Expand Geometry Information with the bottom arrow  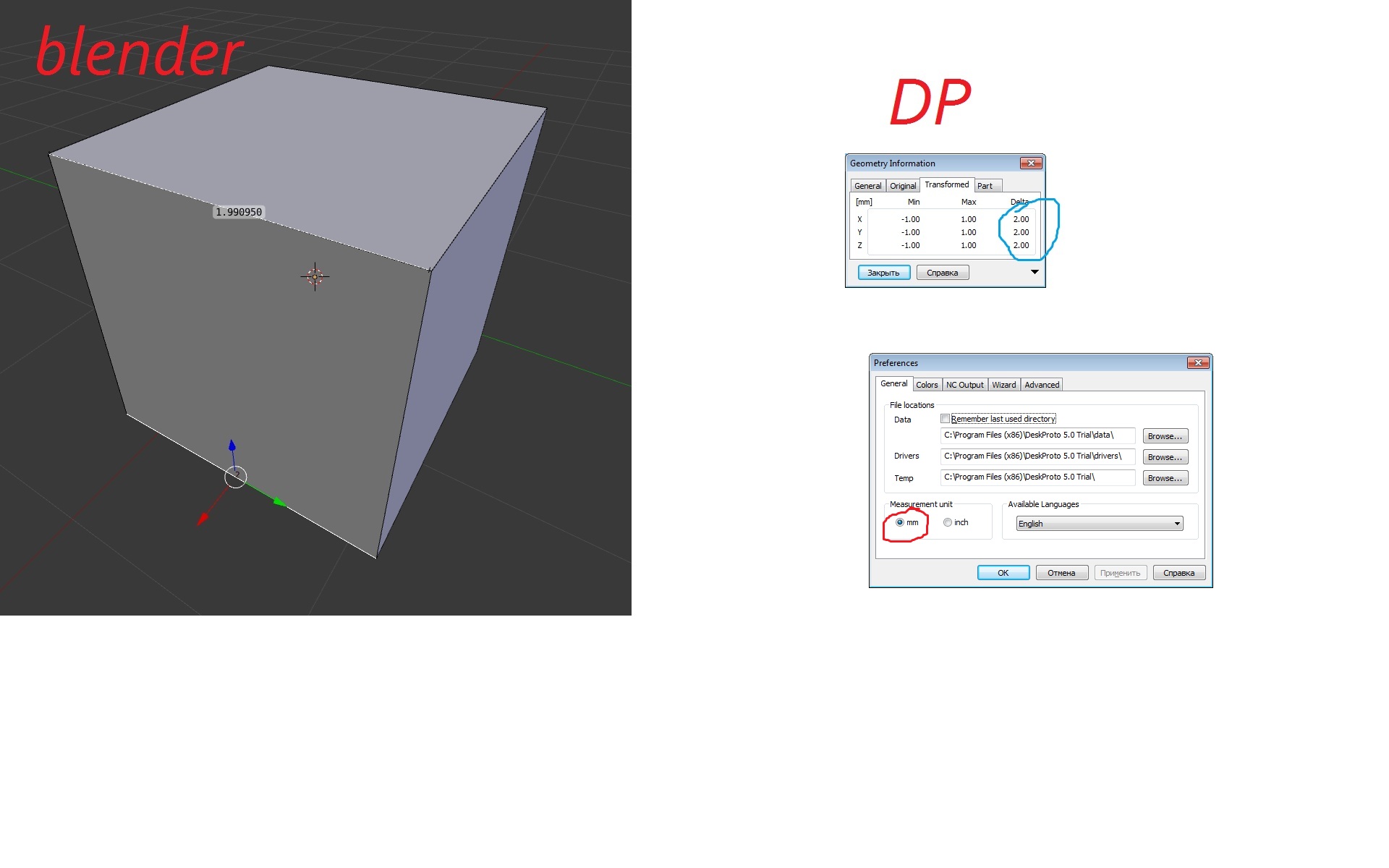1035,272
